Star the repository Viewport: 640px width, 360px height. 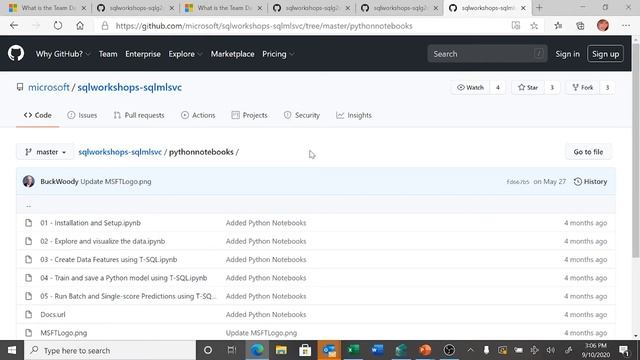[528, 87]
